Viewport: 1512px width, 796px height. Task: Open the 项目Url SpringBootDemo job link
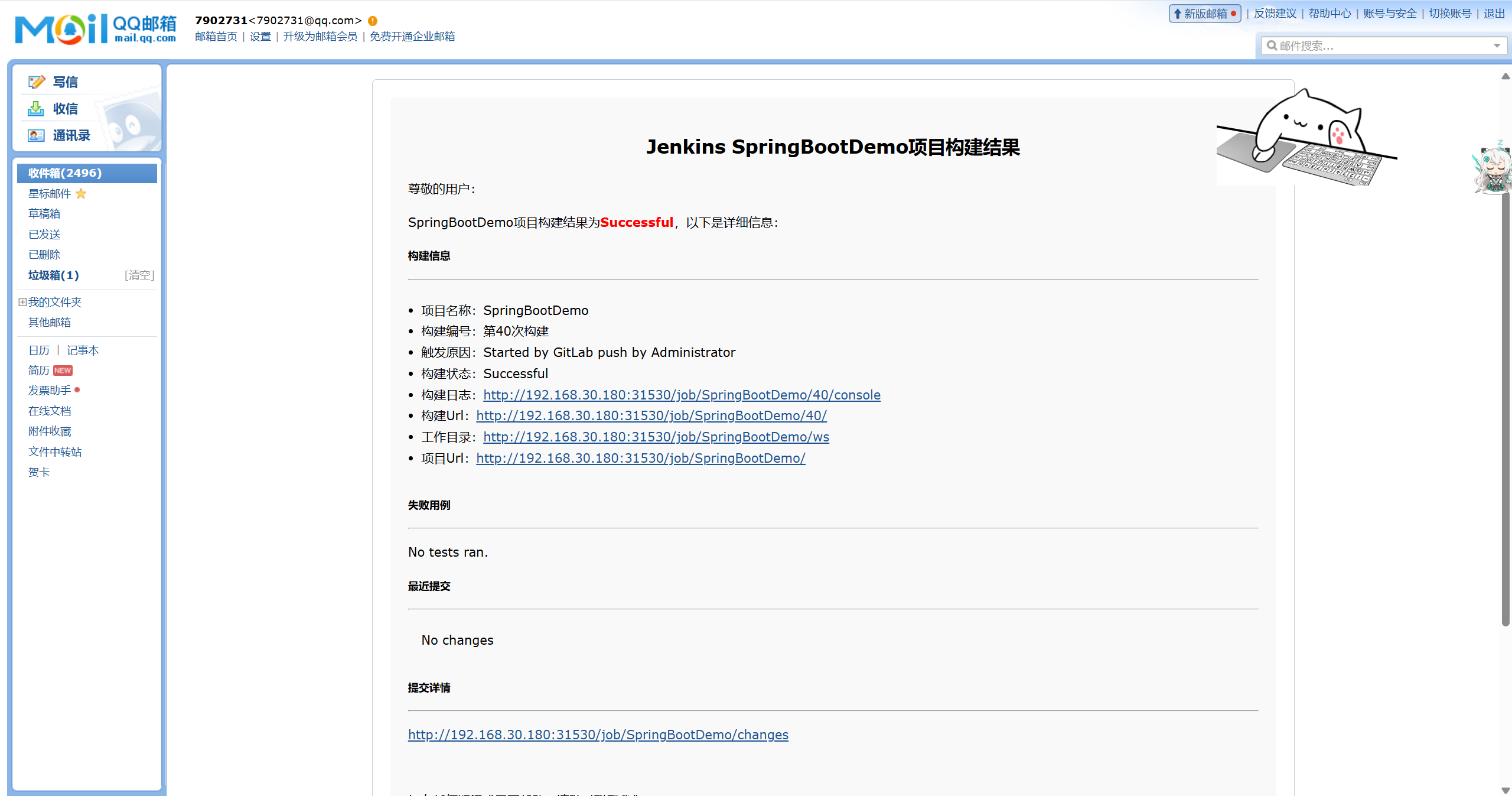(x=641, y=459)
